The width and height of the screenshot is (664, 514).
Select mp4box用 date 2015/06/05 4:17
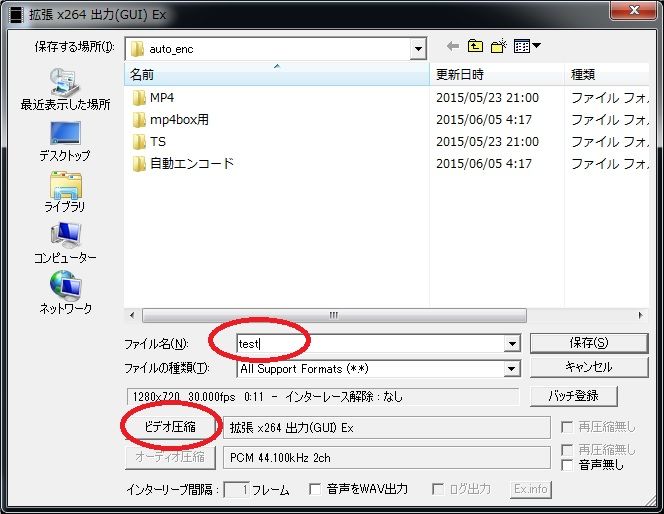pos(484,120)
